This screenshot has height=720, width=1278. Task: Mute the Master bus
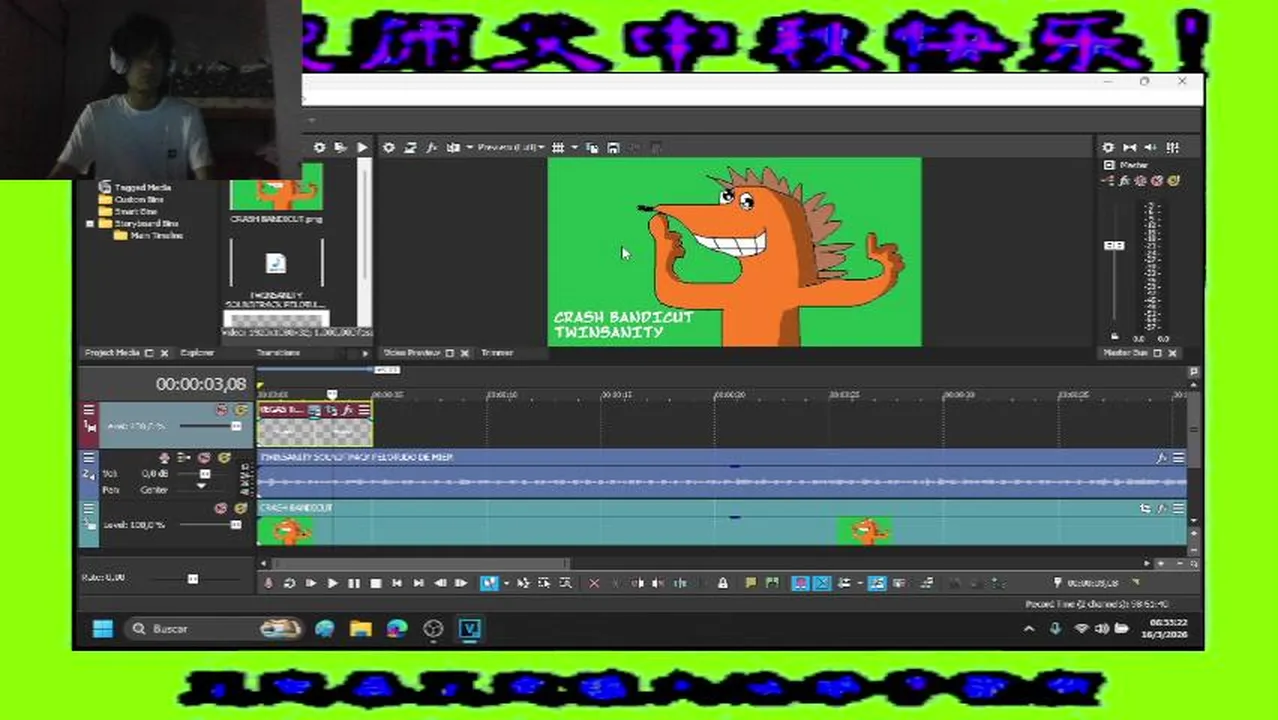tap(1157, 181)
